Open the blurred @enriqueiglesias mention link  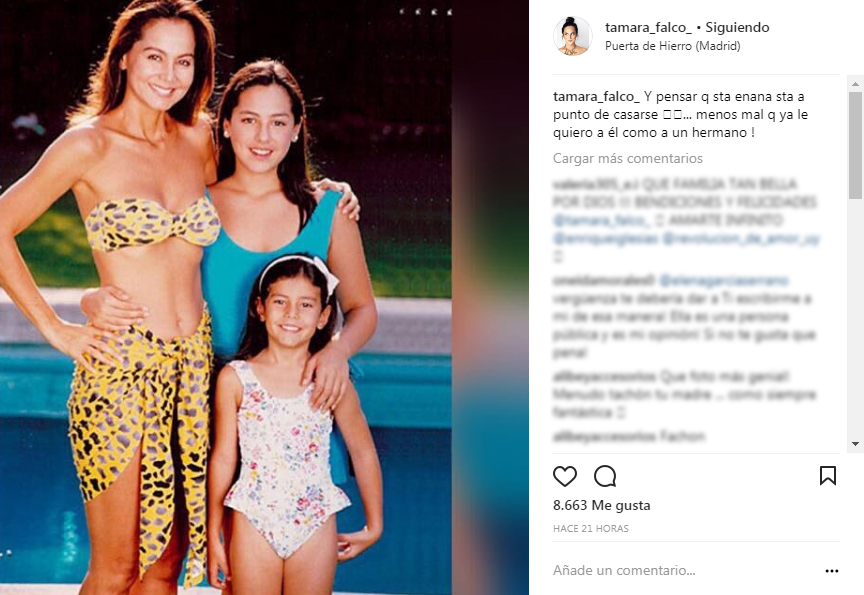(605, 239)
